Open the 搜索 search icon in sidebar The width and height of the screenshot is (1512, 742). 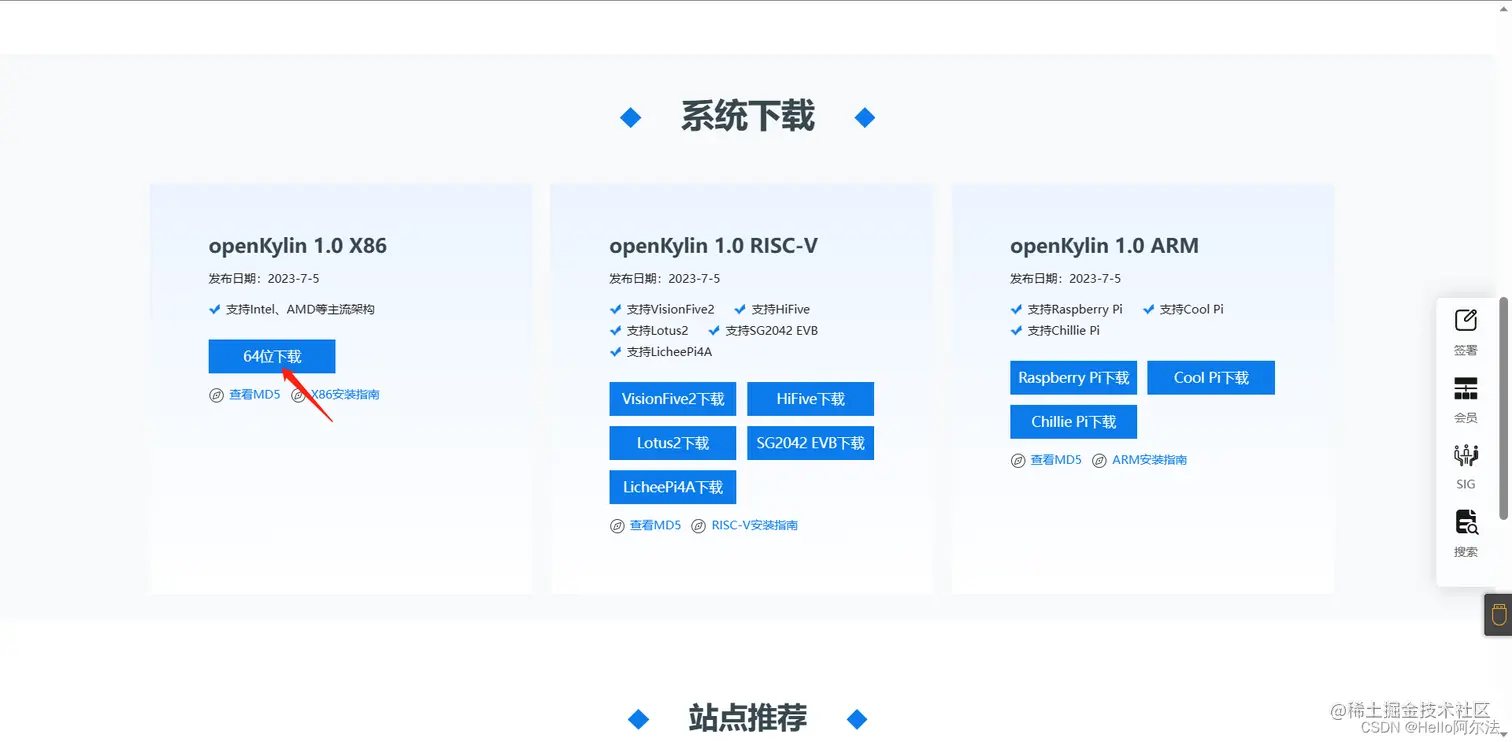pyautogui.click(x=1465, y=531)
